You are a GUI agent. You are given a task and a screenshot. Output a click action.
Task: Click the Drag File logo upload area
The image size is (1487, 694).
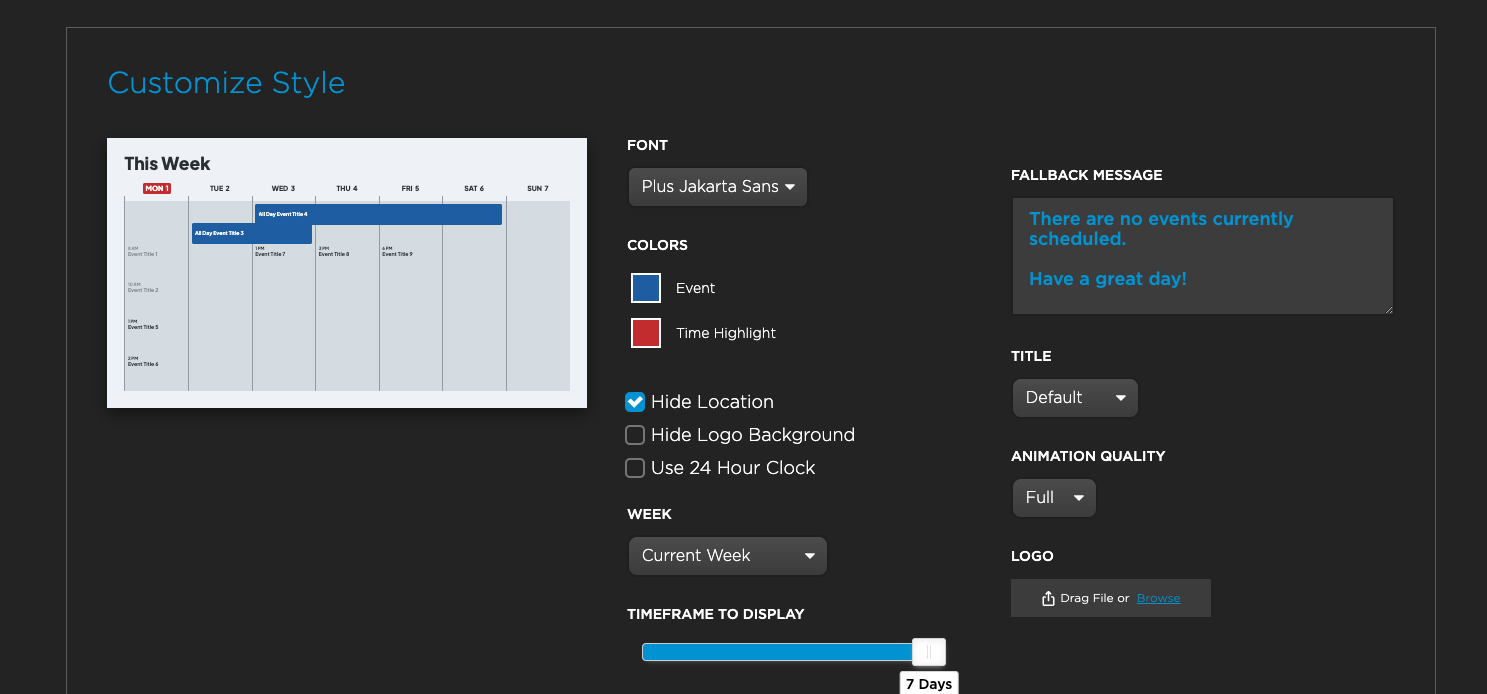(x=1094, y=598)
